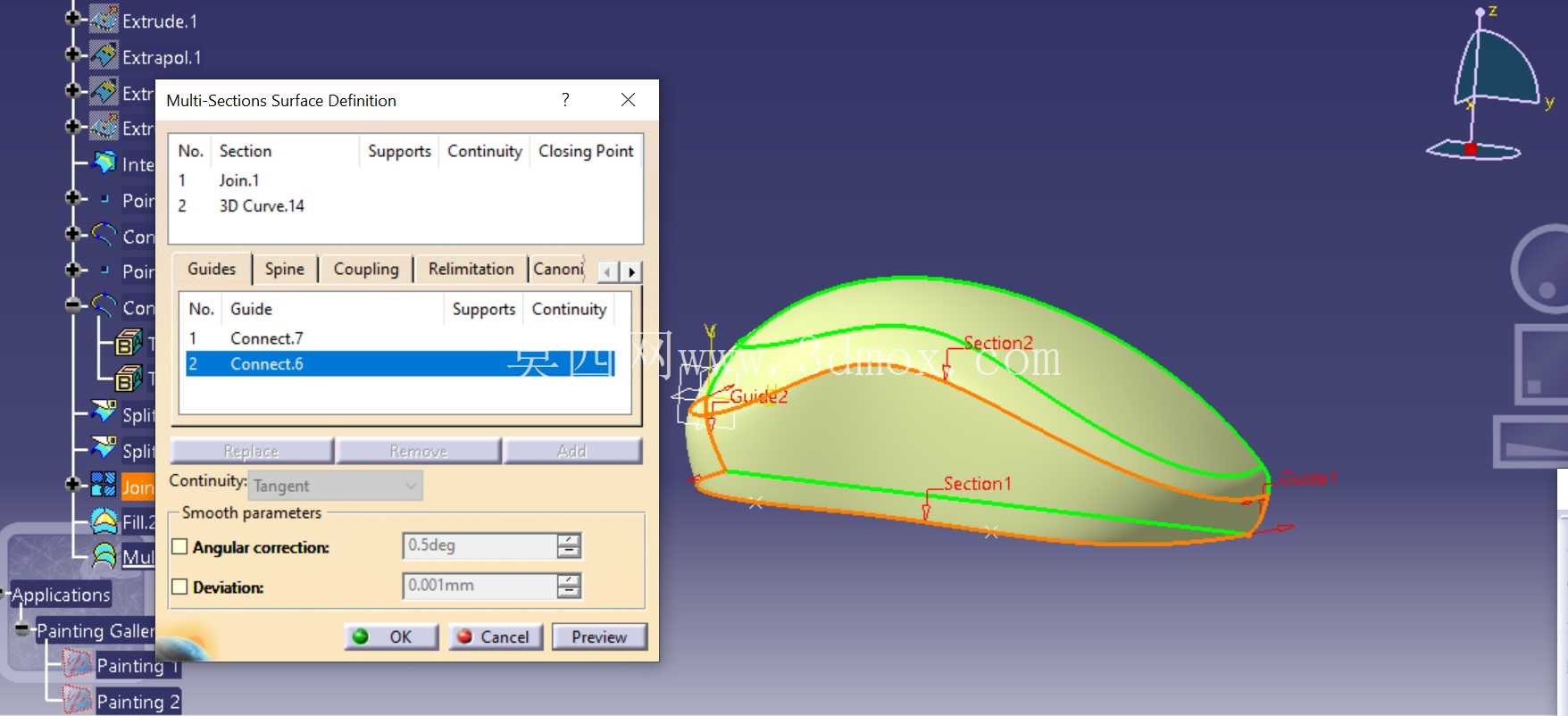The height and width of the screenshot is (716, 1568).
Task: Expand the Extrude.1 tree node
Action: coord(73,18)
